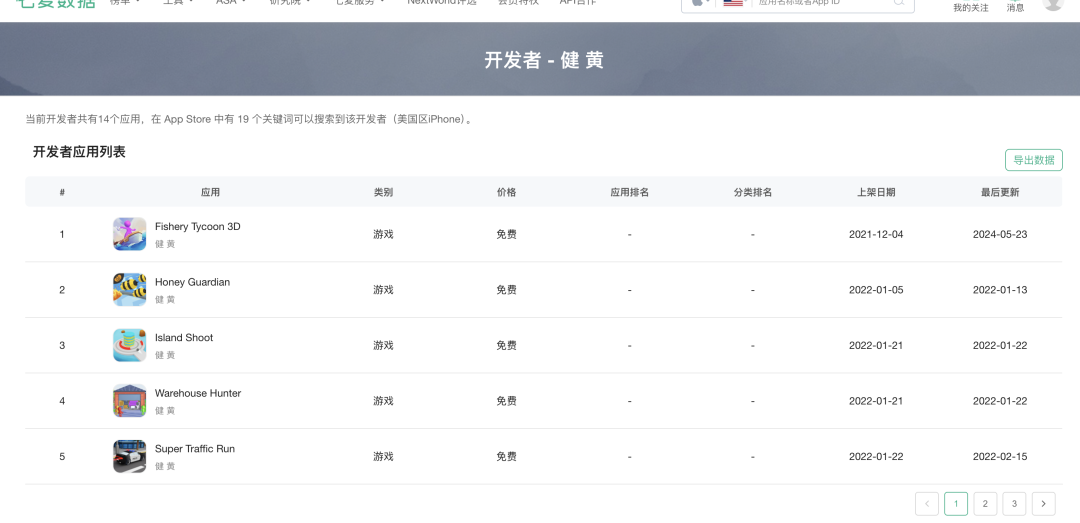The image size is (1080, 523).
Task: Click the 开发者 - 健 黄 banner title
Action: pyautogui.click(x=544, y=60)
